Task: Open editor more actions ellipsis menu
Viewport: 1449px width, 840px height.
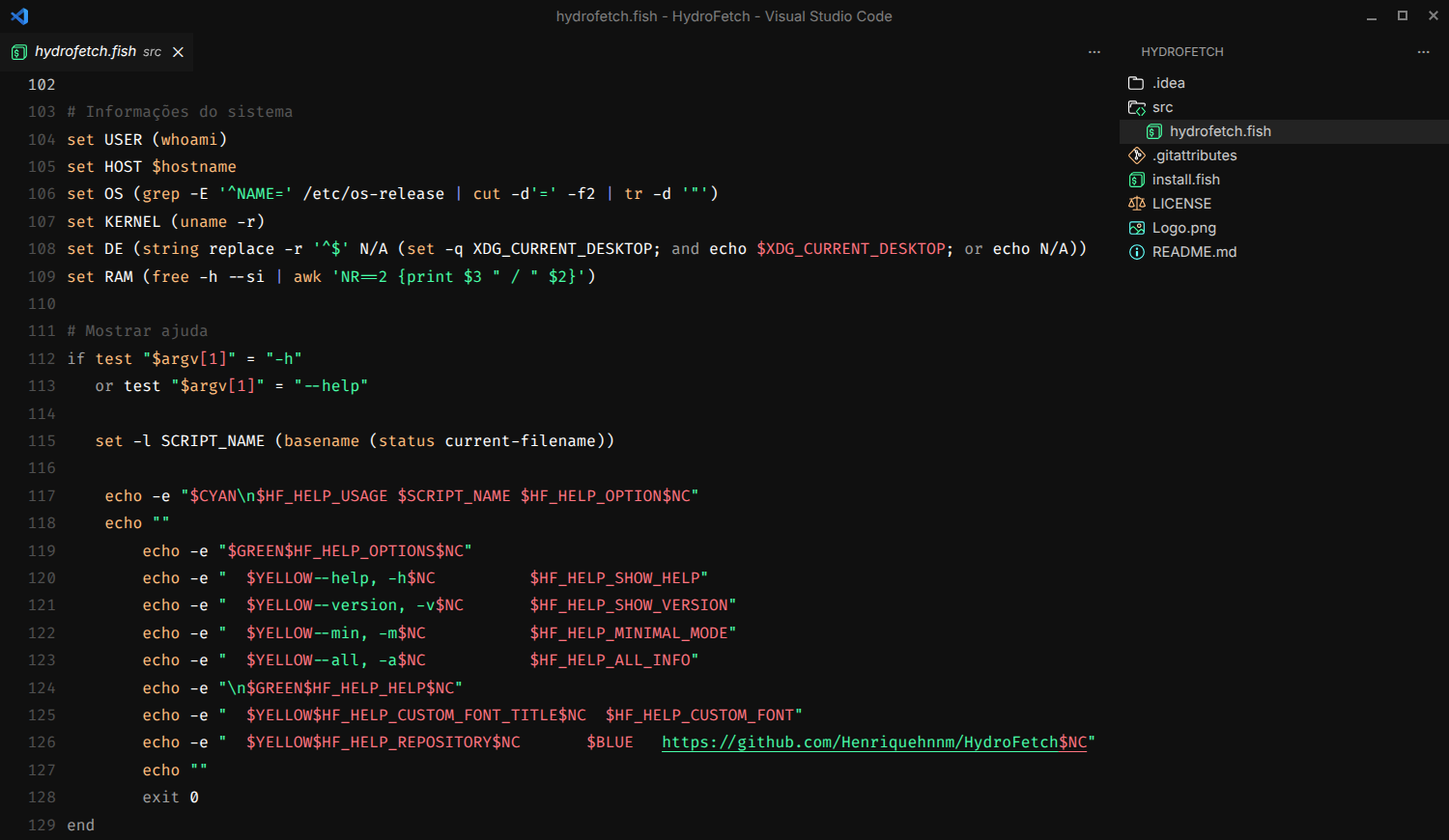Action: tap(1094, 52)
